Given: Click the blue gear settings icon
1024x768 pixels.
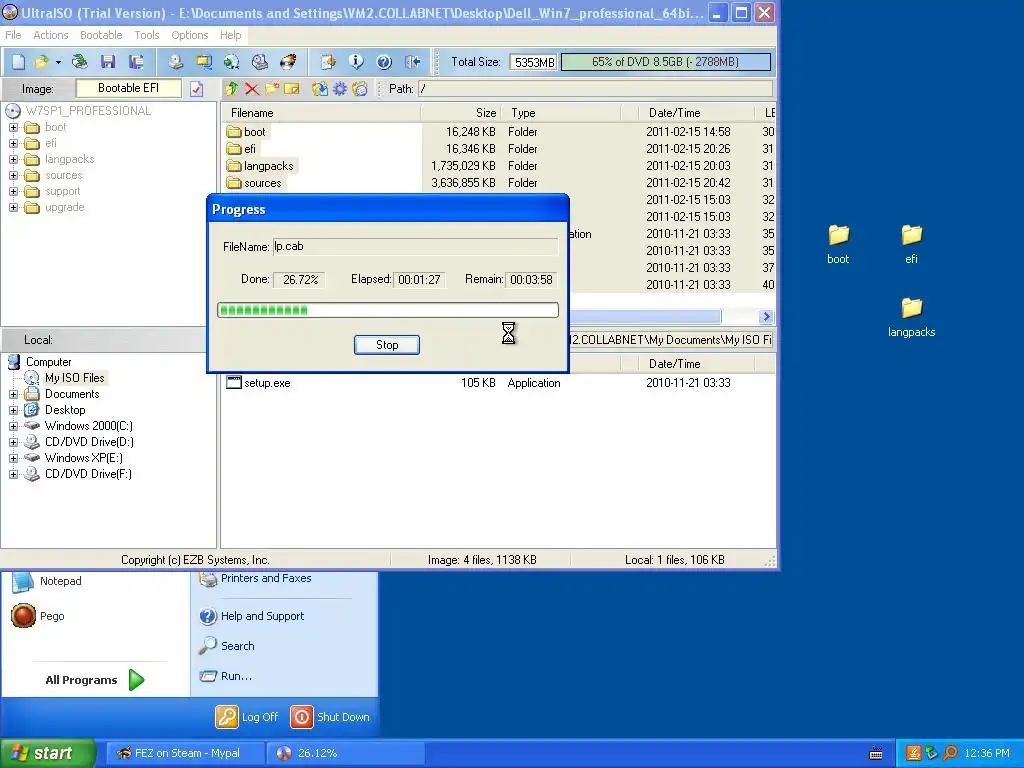Looking at the screenshot, I should pyautogui.click(x=340, y=89).
